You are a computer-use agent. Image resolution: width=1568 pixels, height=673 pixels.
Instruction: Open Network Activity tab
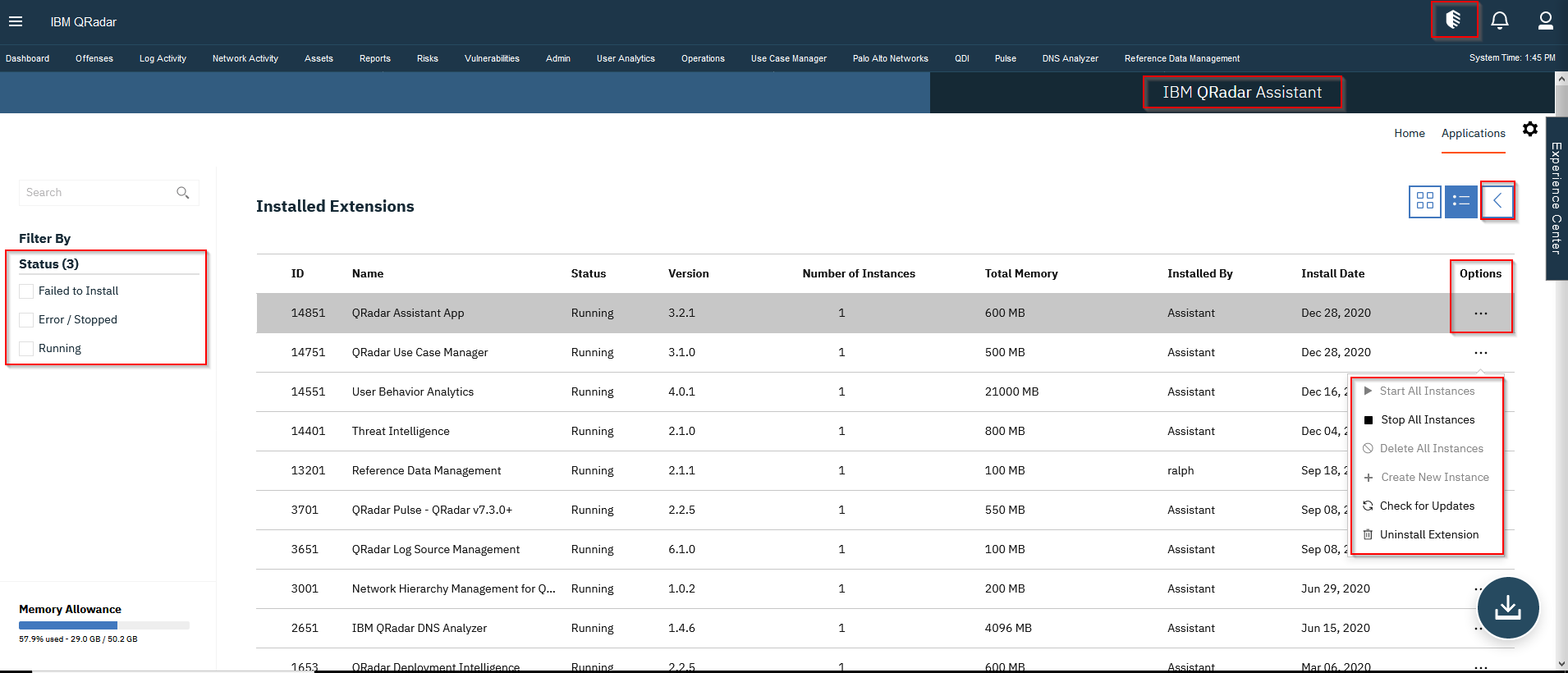coord(245,58)
